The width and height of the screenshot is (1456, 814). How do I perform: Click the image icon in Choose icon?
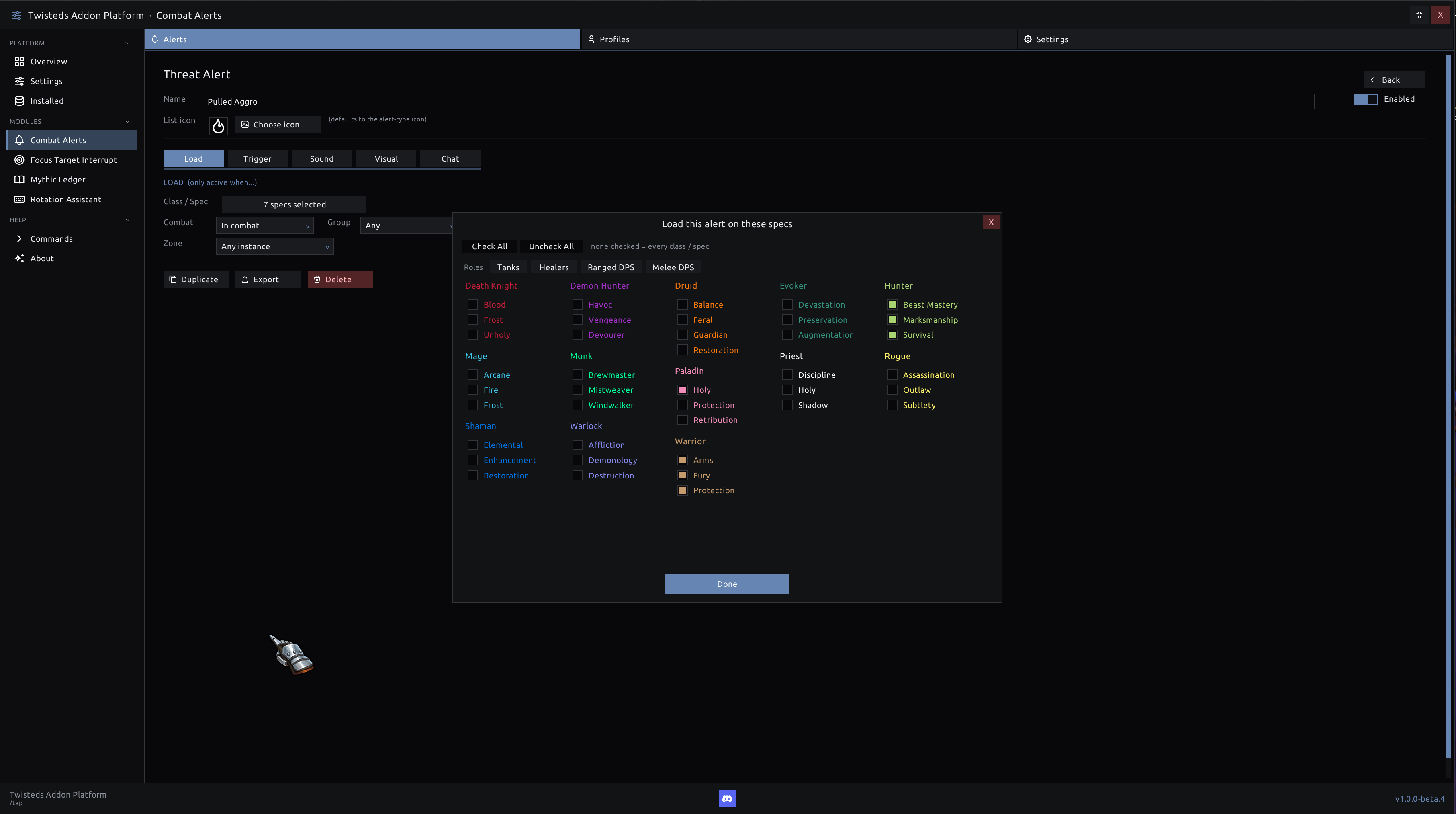tap(245, 125)
